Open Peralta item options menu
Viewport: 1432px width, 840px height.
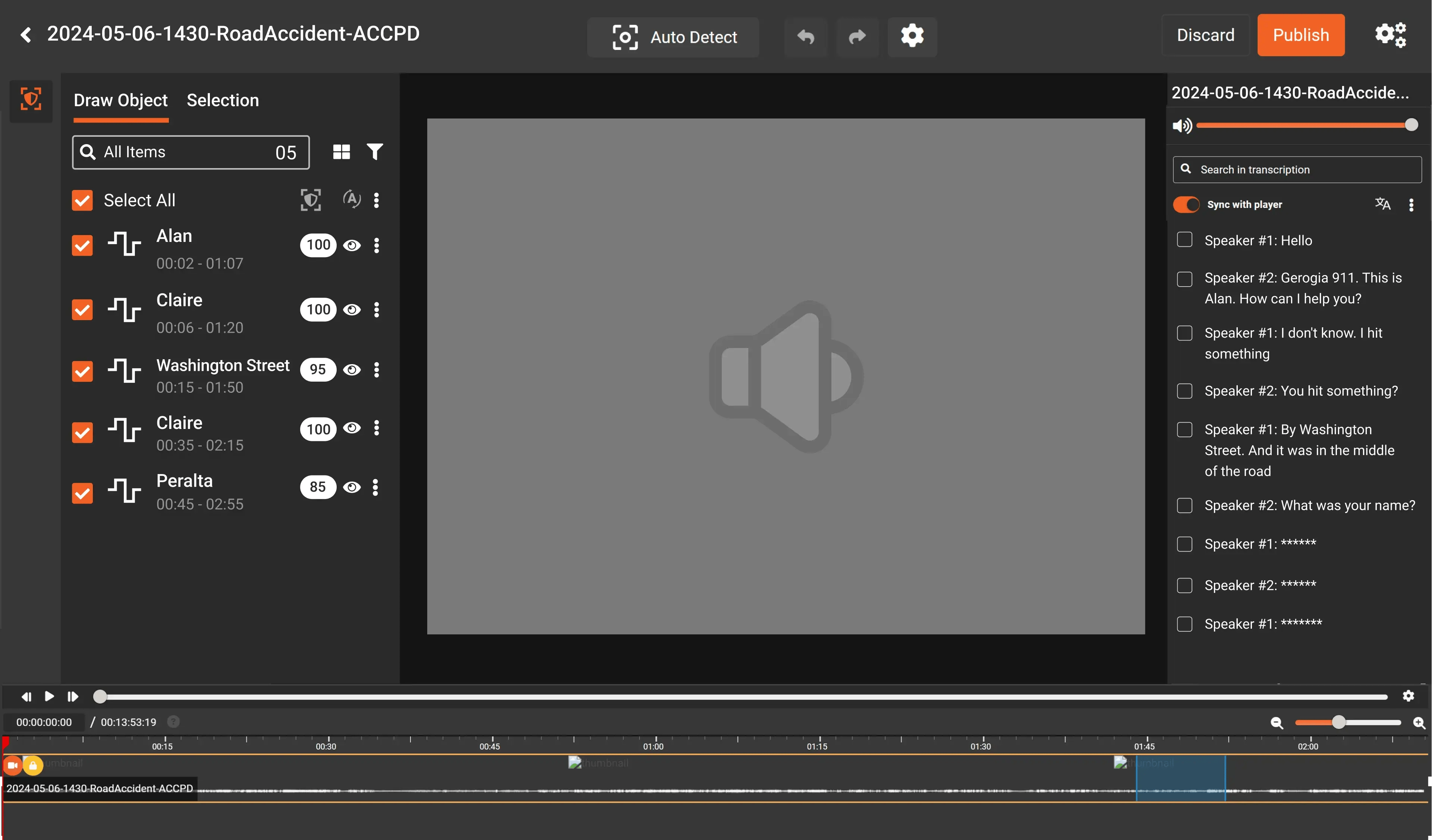point(376,487)
